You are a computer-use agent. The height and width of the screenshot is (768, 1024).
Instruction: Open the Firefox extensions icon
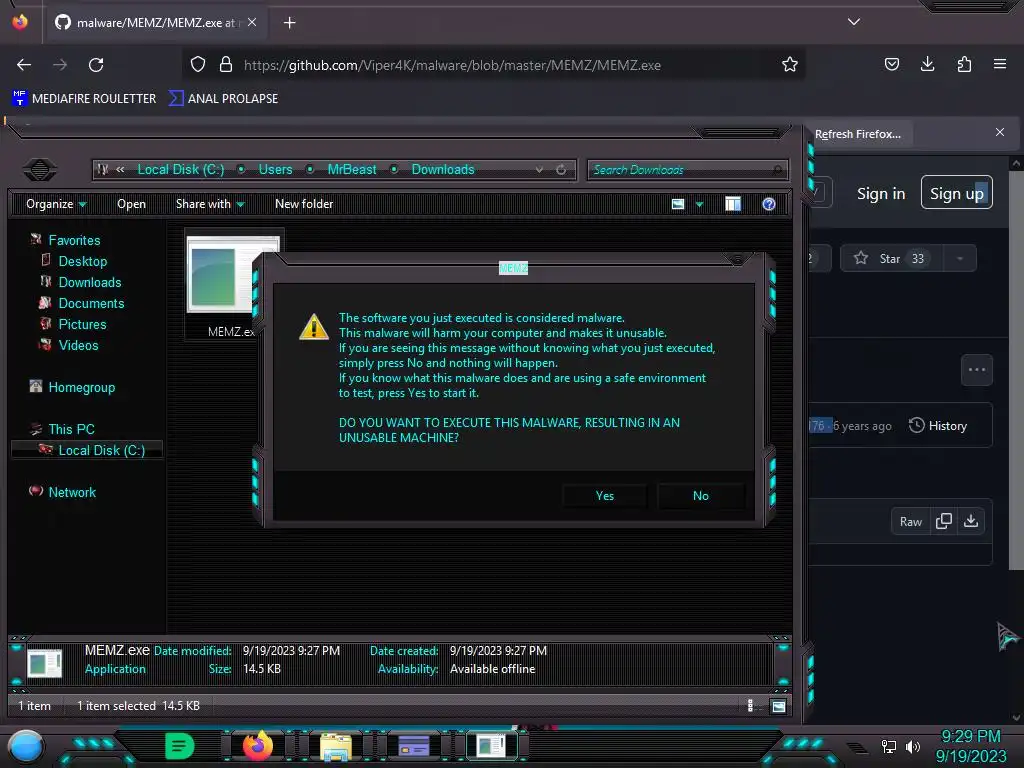964,64
